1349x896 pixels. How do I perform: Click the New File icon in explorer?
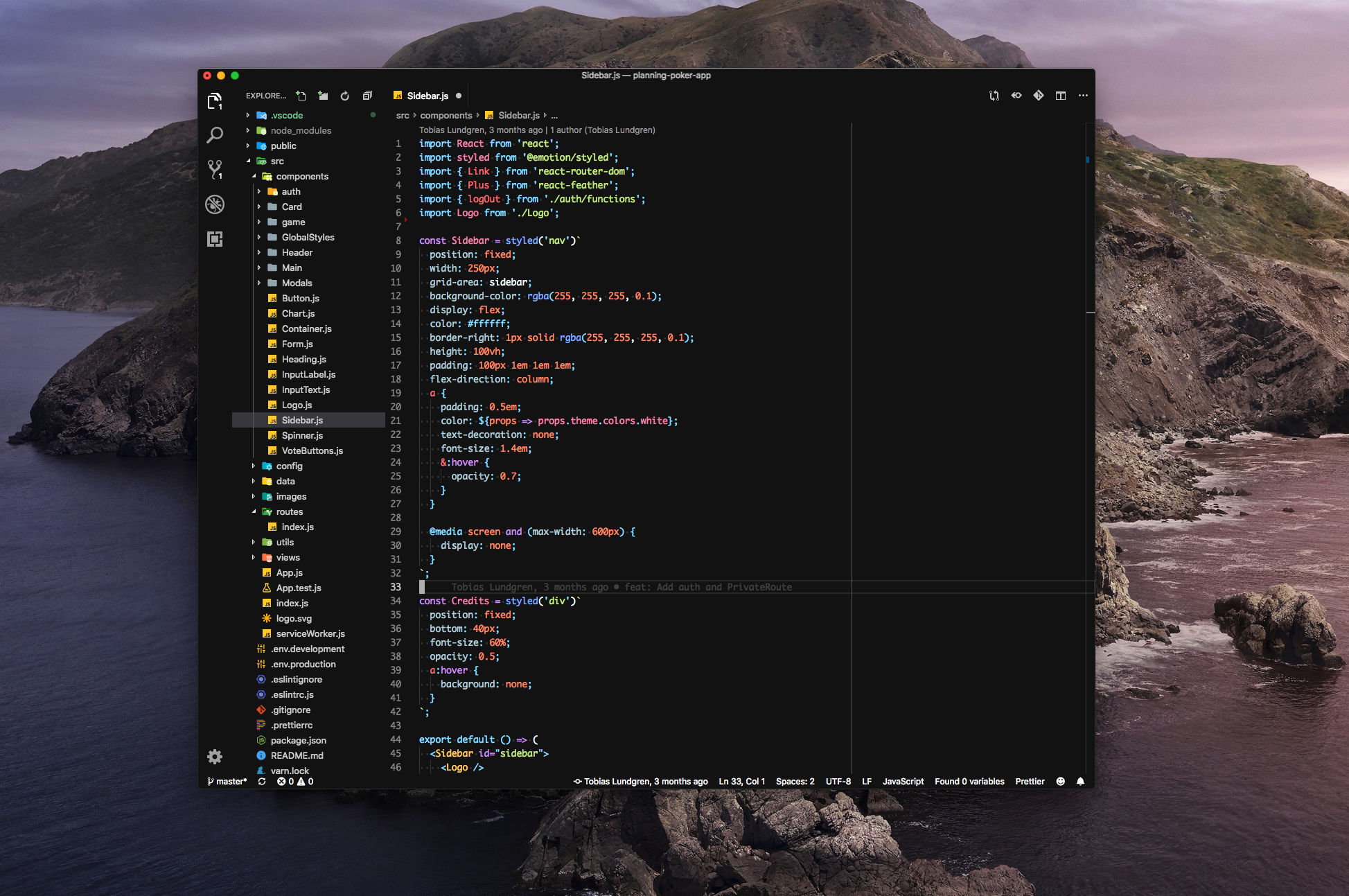[301, 96]
